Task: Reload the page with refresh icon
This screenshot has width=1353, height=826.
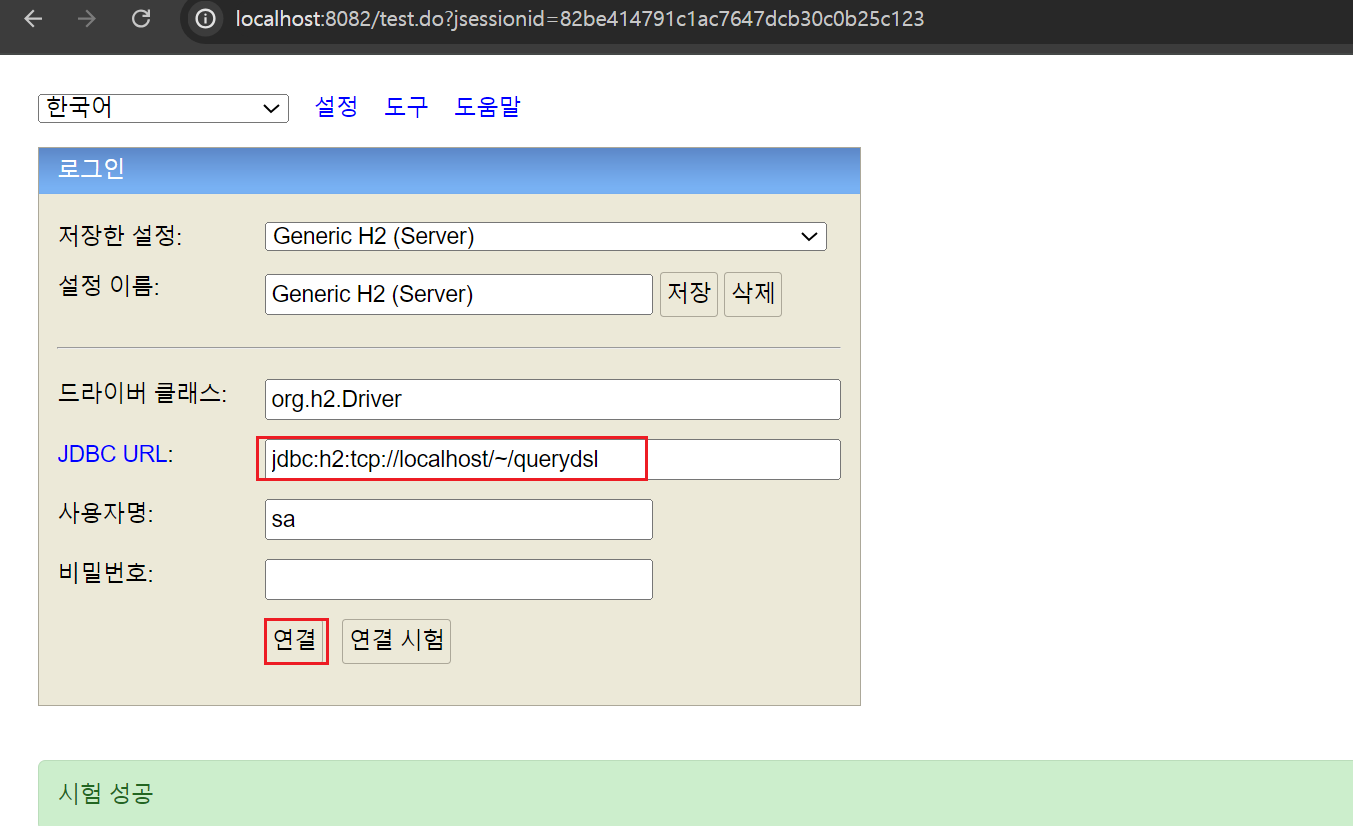Action: [141, 19]
